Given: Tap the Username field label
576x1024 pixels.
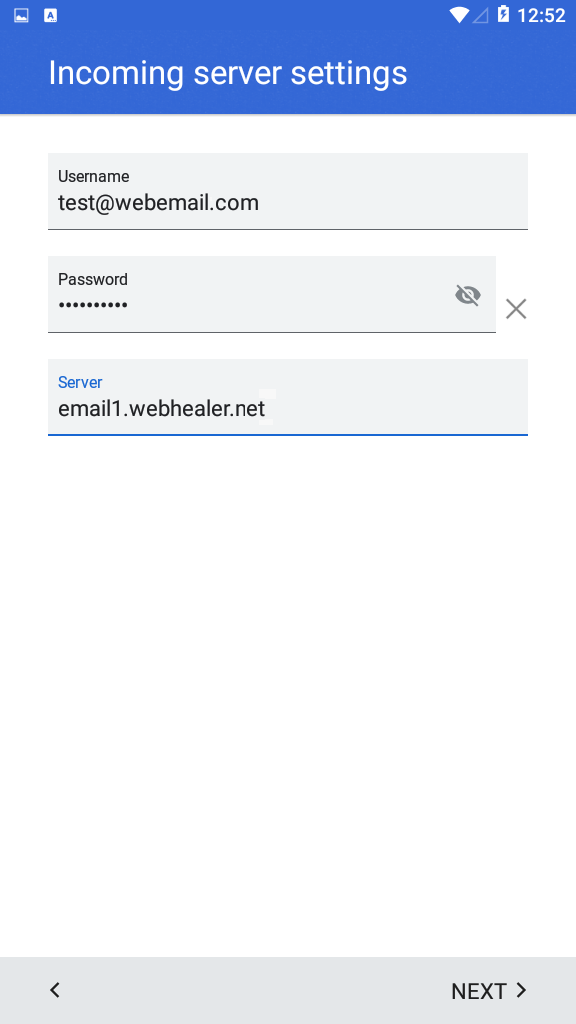Looking at the screenshot, I should pyautogui.click(x=93, y=176).
